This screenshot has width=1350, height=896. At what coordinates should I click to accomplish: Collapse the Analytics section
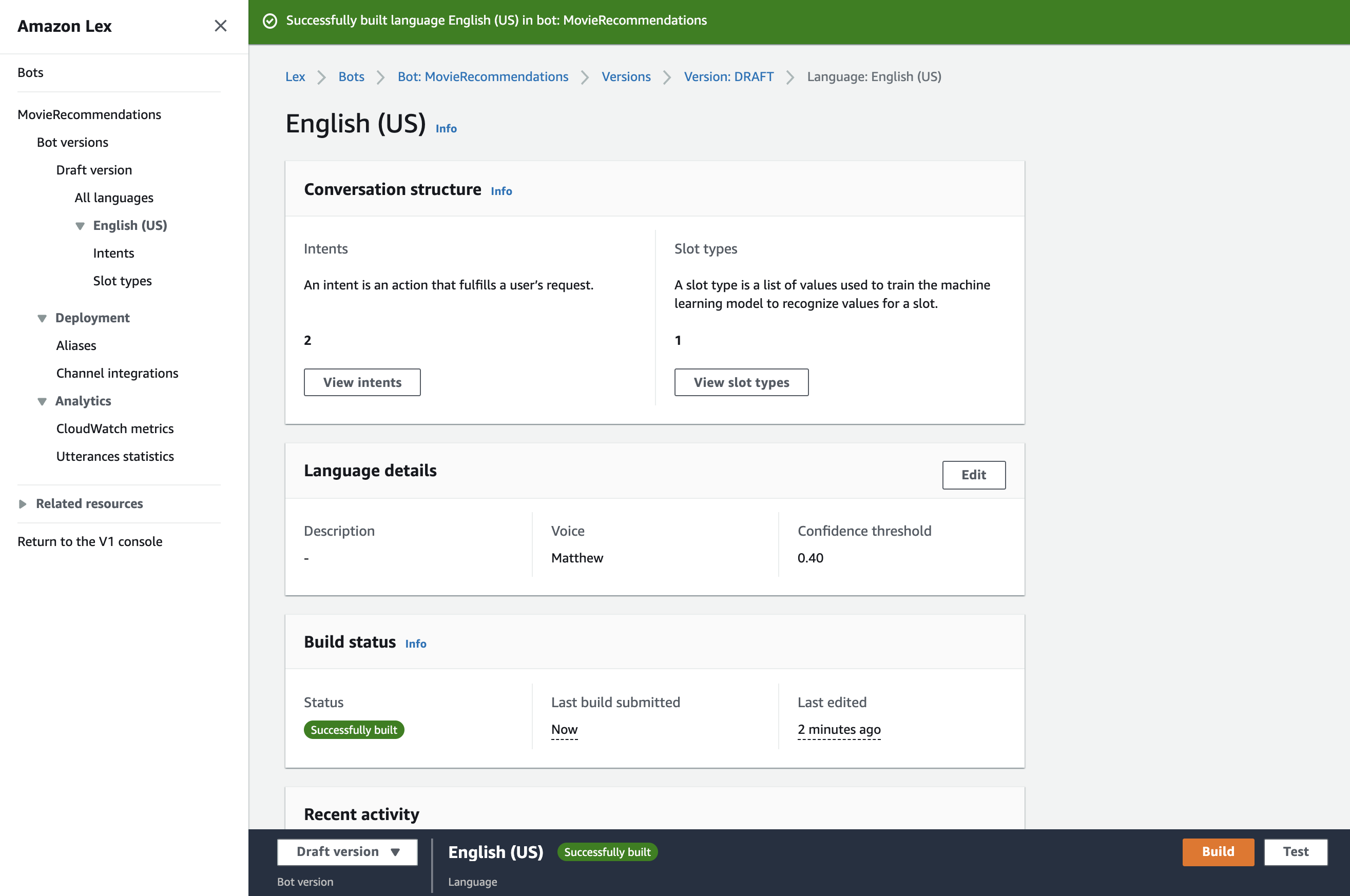click(42, 401)
